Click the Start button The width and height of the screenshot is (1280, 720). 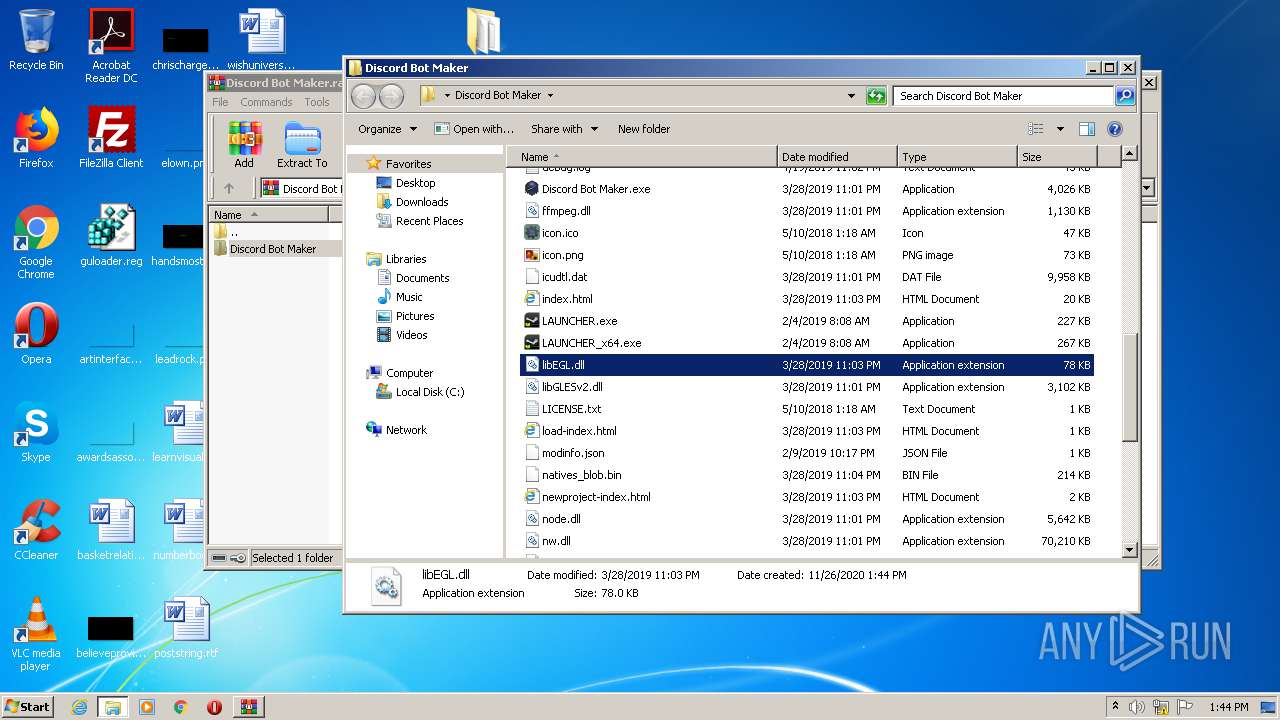[28, 707]
